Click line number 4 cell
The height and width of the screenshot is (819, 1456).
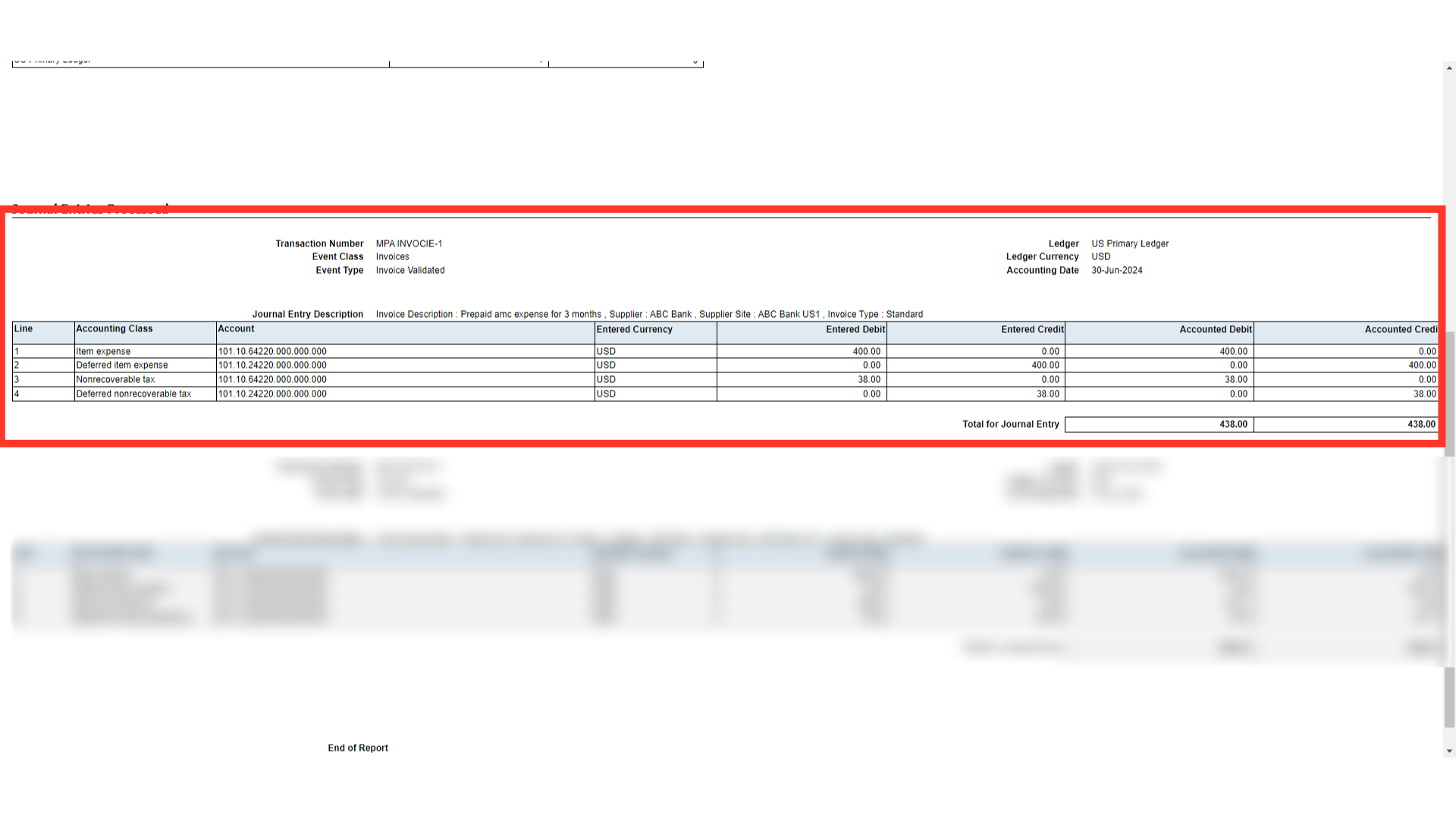[43, 394]
